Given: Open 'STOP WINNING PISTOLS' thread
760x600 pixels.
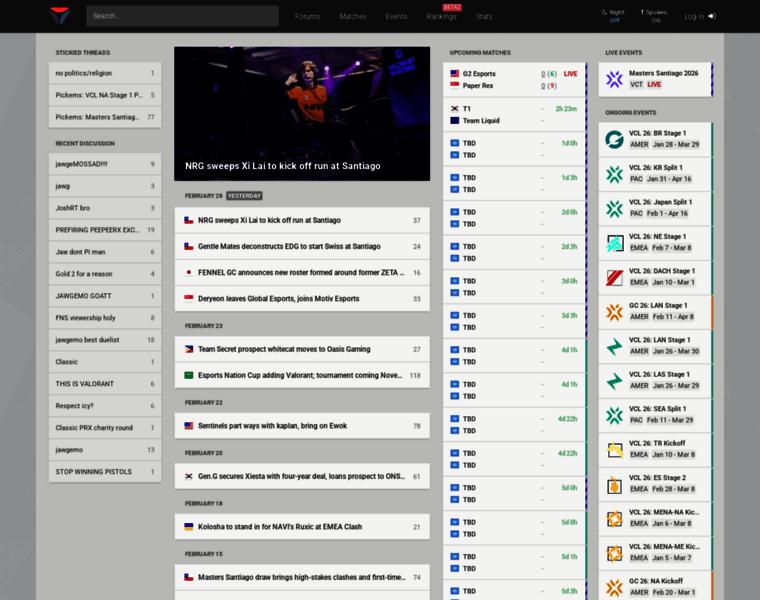Looking at the screenshot, I should [105, 472].
